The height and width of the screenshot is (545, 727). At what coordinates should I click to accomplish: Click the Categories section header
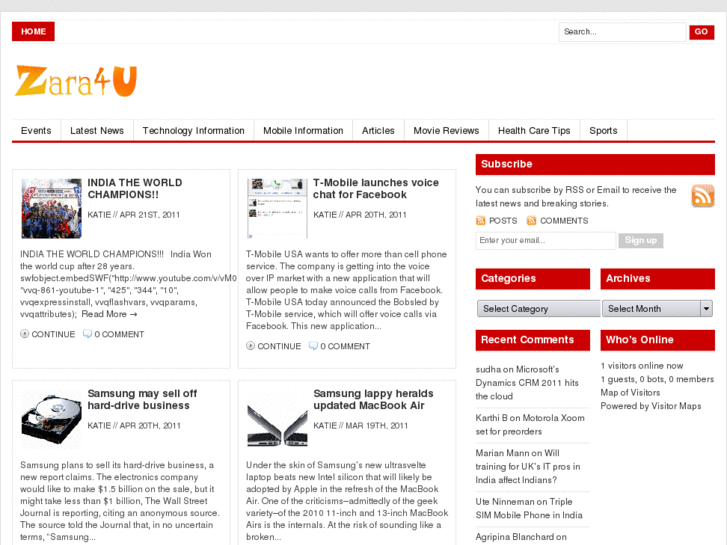[533, 279]
